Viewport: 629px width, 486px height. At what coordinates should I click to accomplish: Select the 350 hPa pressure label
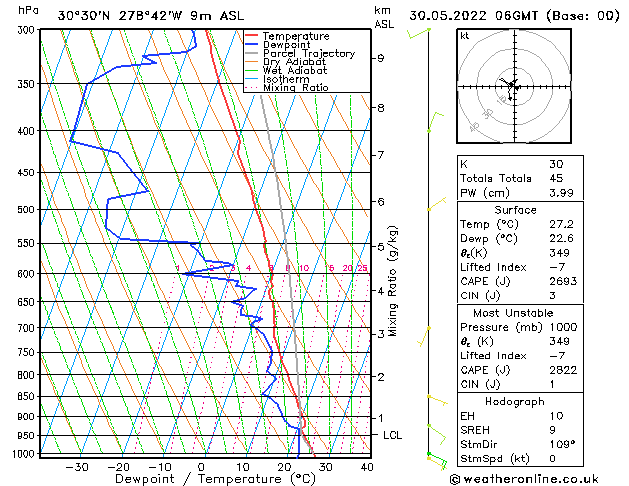[28, 84]
